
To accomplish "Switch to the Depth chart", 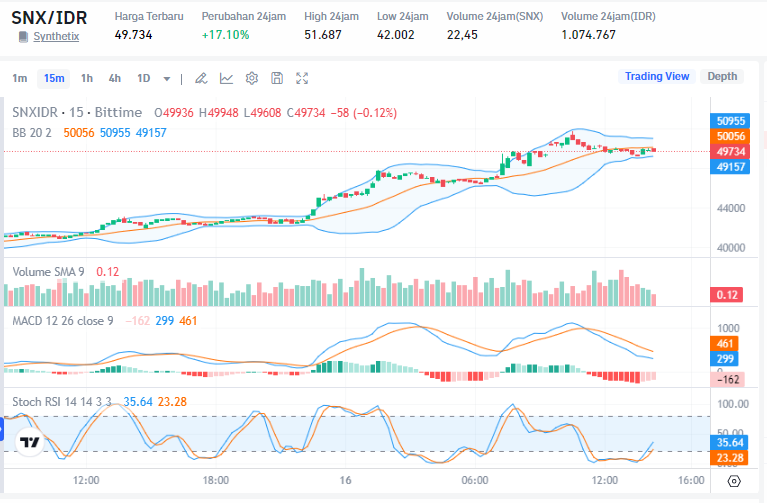I will click(x=722, y=76).
